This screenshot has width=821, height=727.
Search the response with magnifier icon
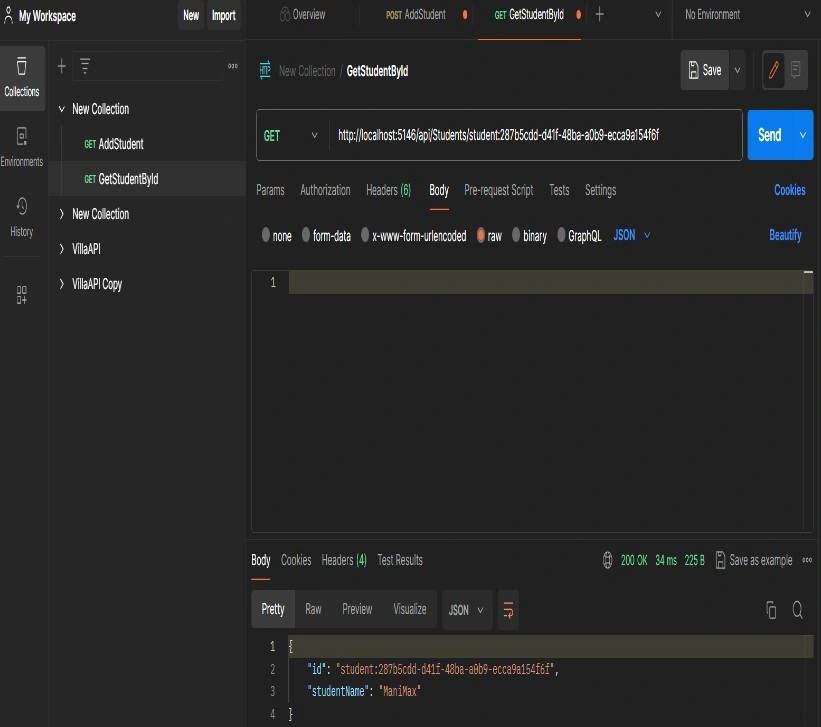point(797,610)
